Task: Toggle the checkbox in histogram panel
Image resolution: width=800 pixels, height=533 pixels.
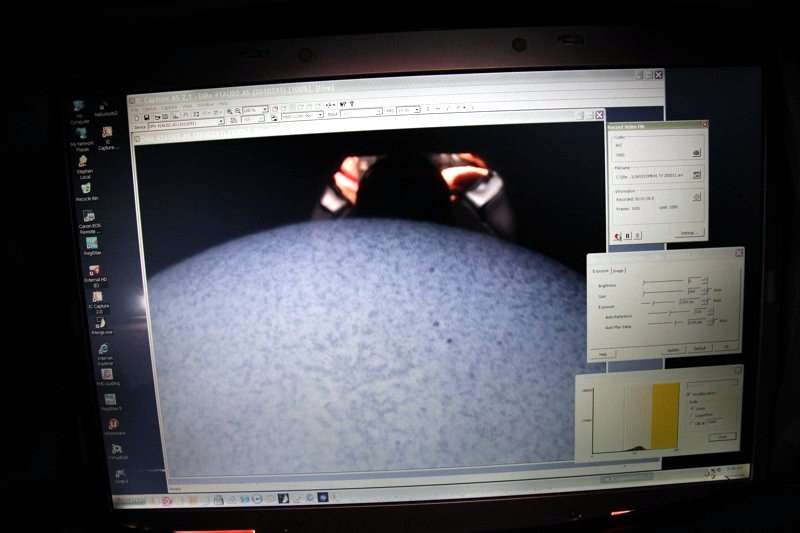Action: tap(689, 394)
